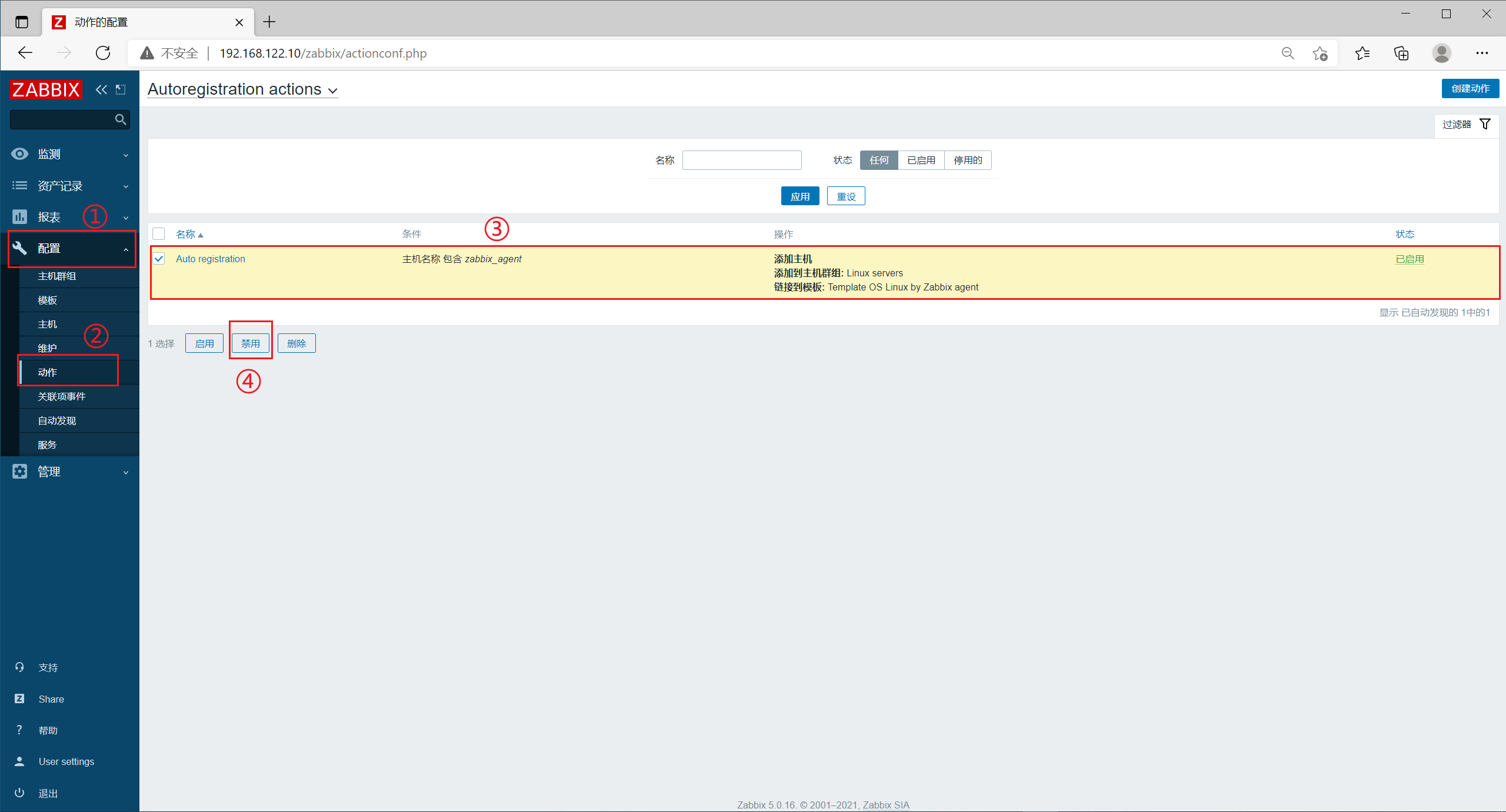This screenshot has width=1506, height=812.
Task: Open the Auto registration action link
Action: click(x=211, y=259)
